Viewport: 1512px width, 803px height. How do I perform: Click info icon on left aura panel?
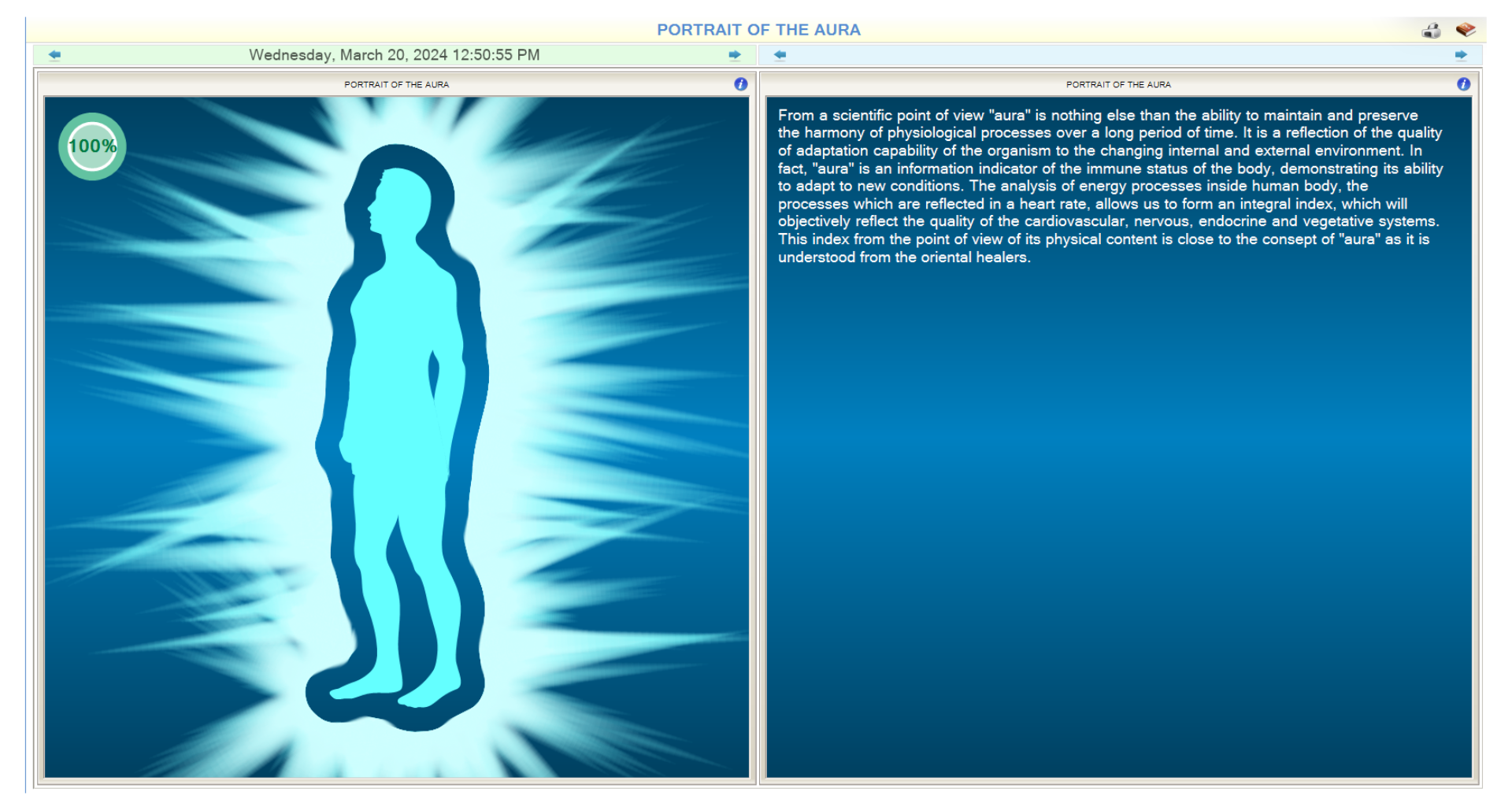(x=740, y=84)
